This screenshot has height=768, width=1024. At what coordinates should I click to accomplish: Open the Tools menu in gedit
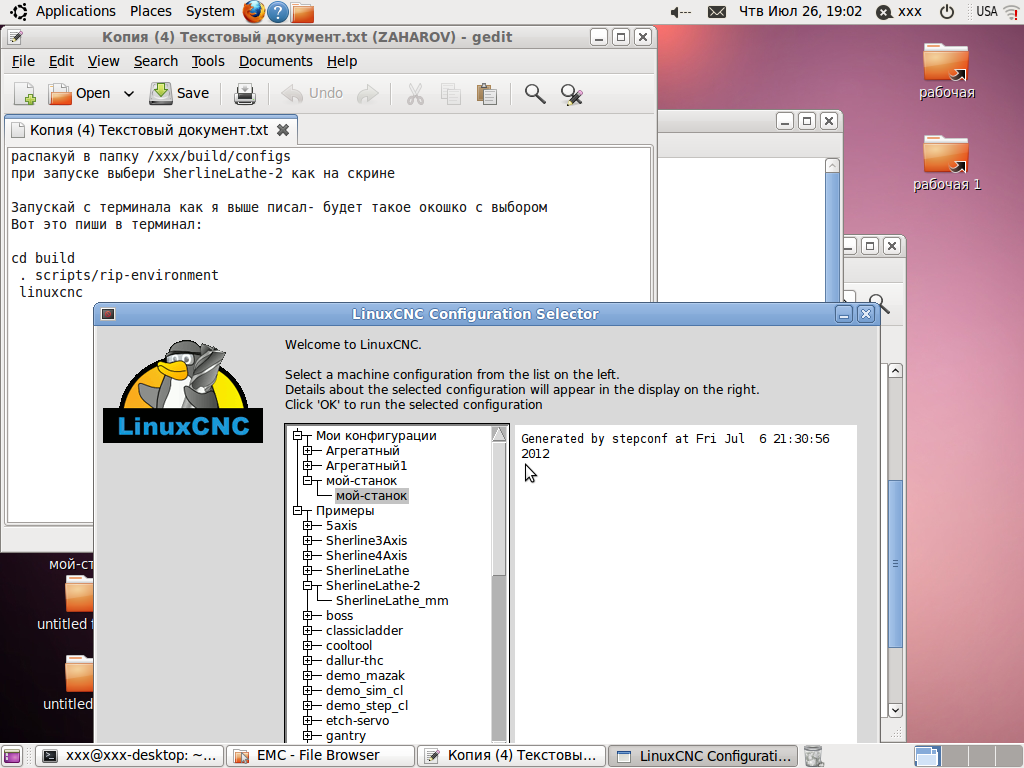click(208, 61)
